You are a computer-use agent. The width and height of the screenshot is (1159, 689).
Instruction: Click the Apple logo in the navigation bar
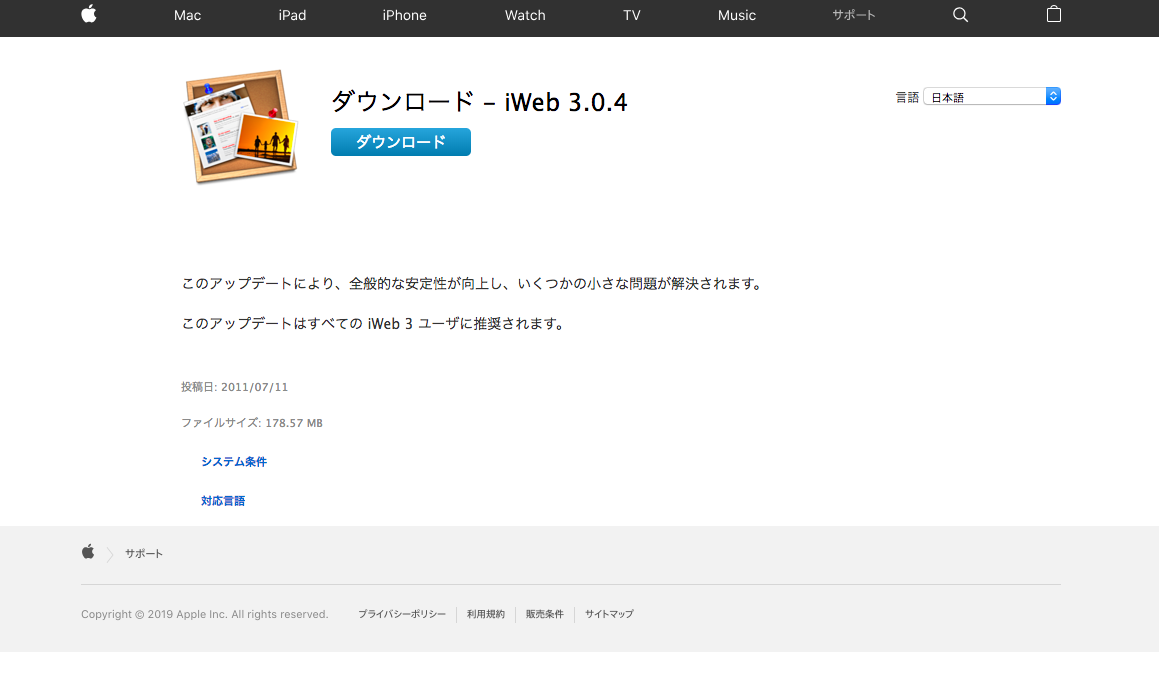tap(88, 15)
